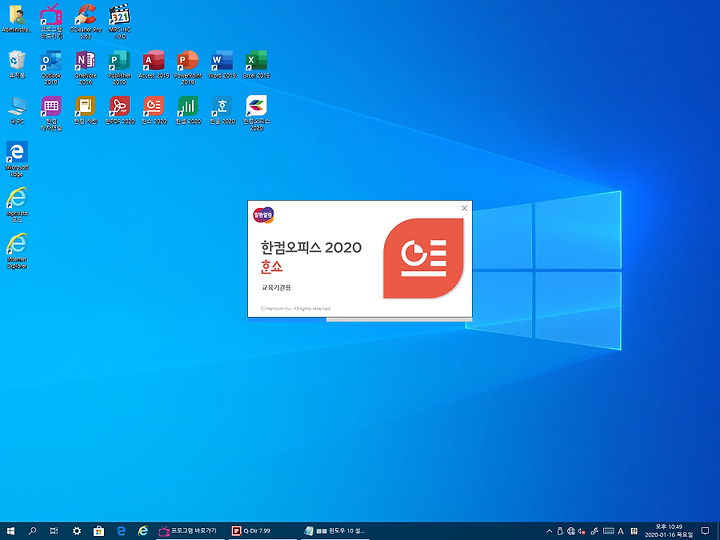Launch MPC-HC media player shortcut
The height and width of the screenshot is (540, 720).
(x=119, y=21)
